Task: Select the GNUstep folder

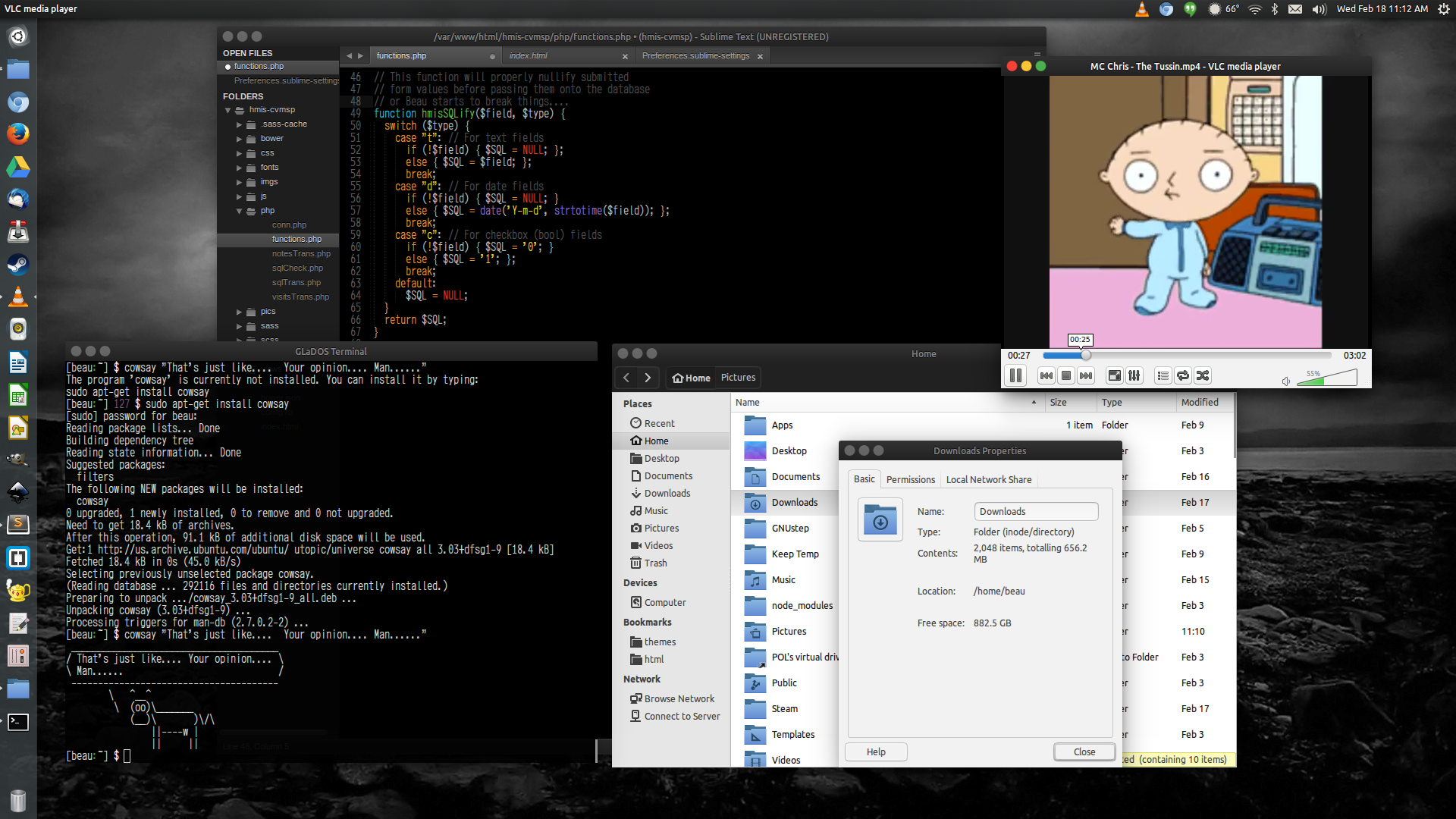Action: coord(790,529)
